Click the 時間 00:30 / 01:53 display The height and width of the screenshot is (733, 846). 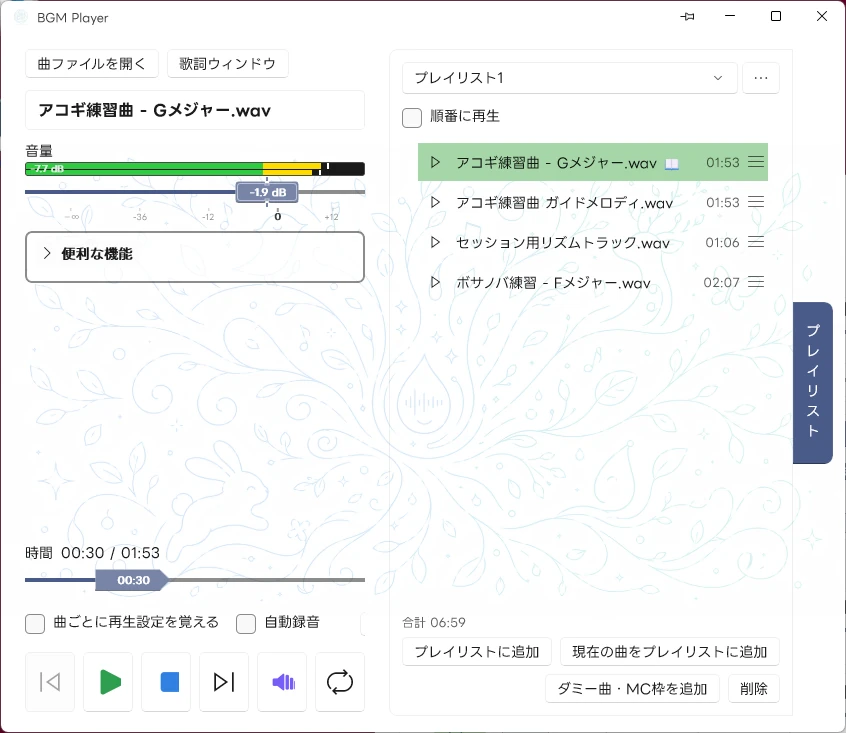92,553
